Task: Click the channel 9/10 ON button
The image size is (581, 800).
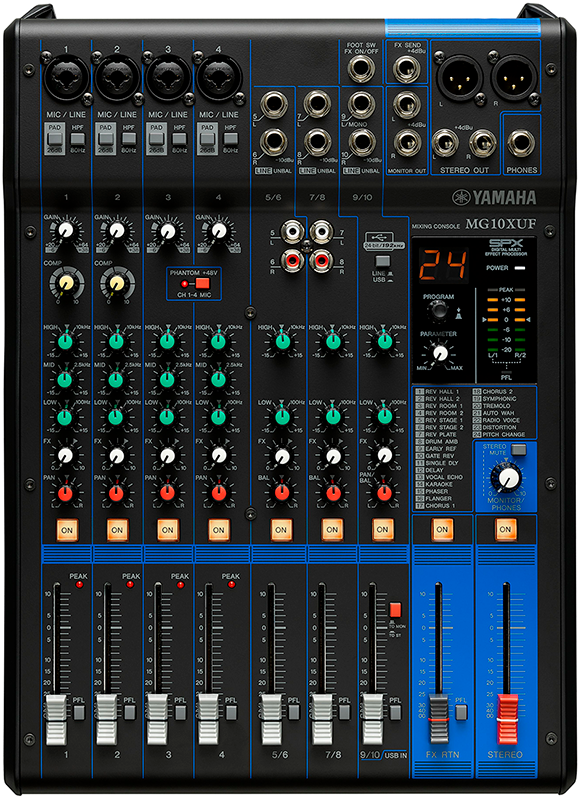Action: tap(383, 530)
